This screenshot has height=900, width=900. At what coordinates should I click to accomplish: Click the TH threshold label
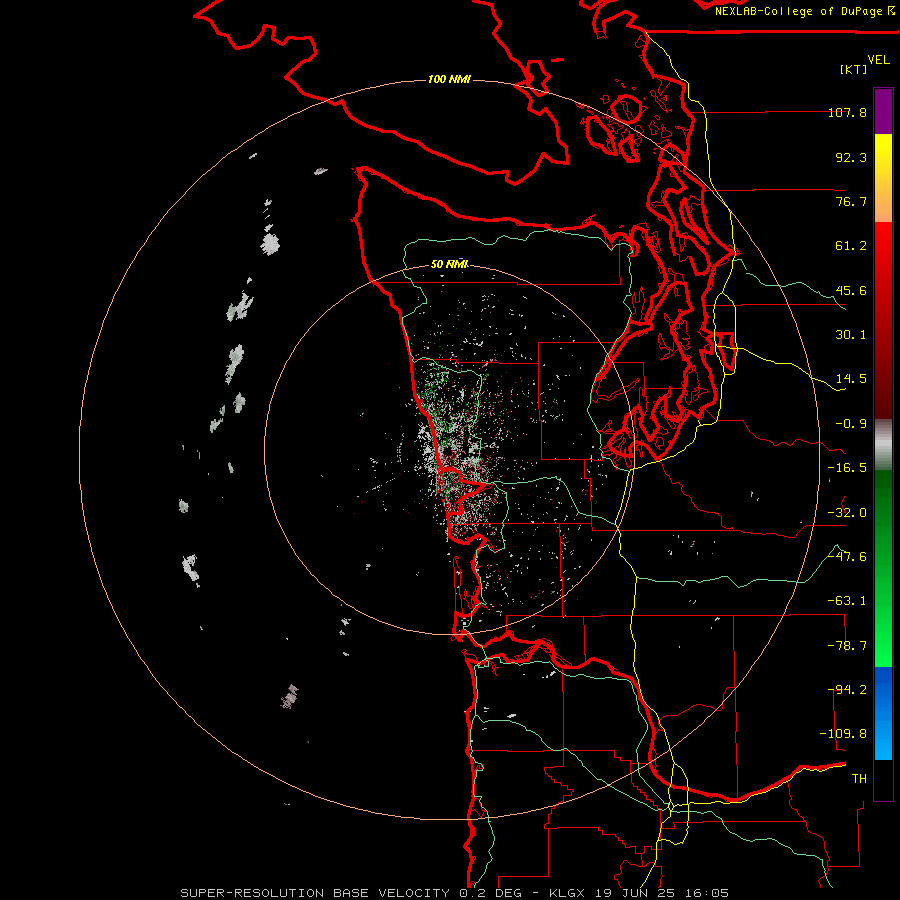tap(859, 779)
